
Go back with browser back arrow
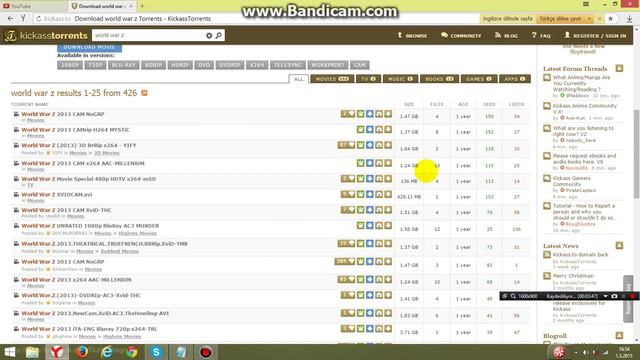click(10, 18)
